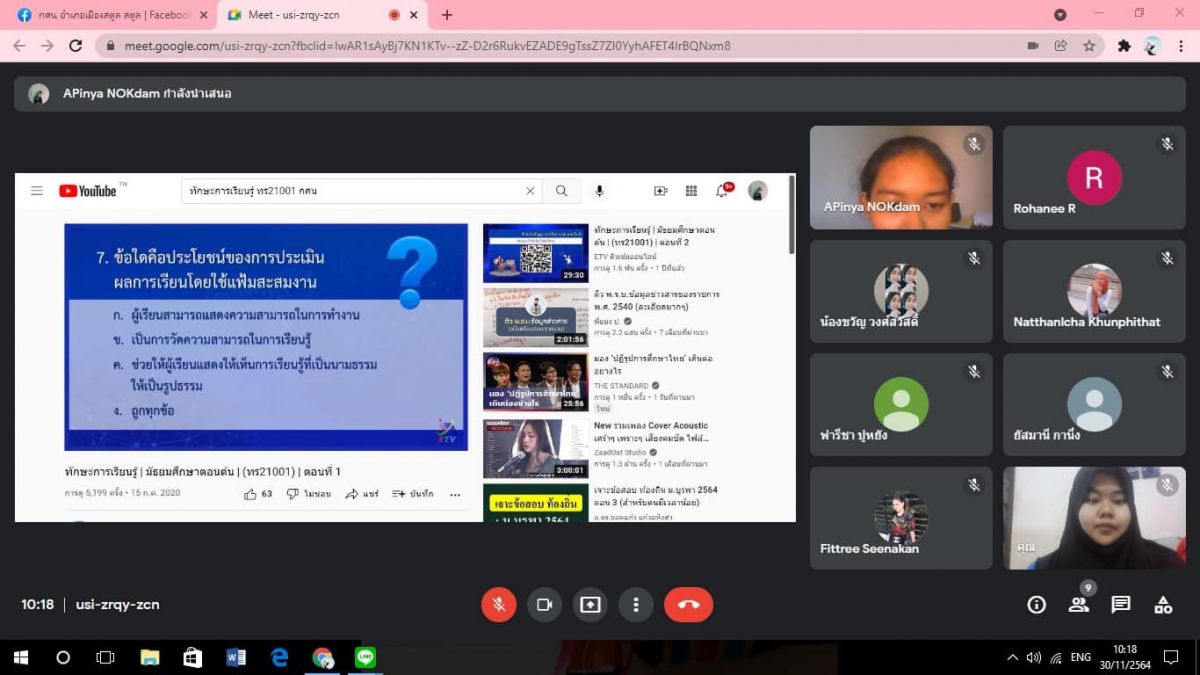The width and height of the screenshot is (1200, 675).
Task: Open chat with everyone panel
Action: pos(1120,604)
